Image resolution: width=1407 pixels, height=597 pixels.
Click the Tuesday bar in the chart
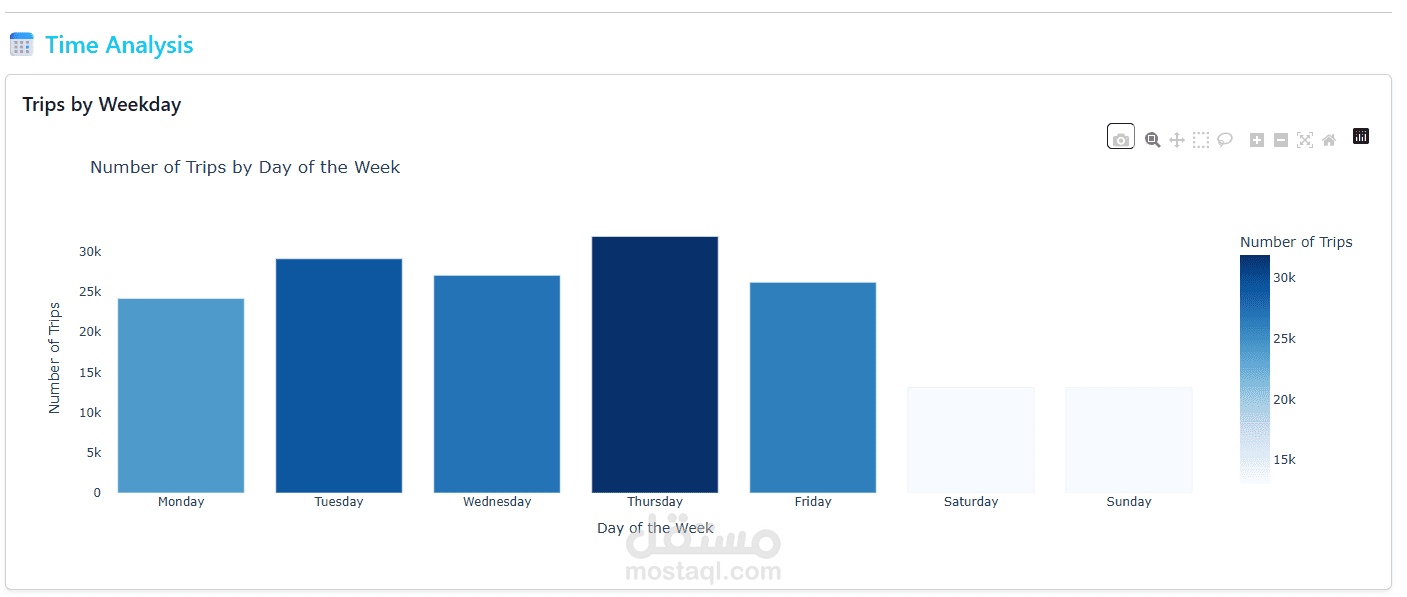[x=339, y=376]
